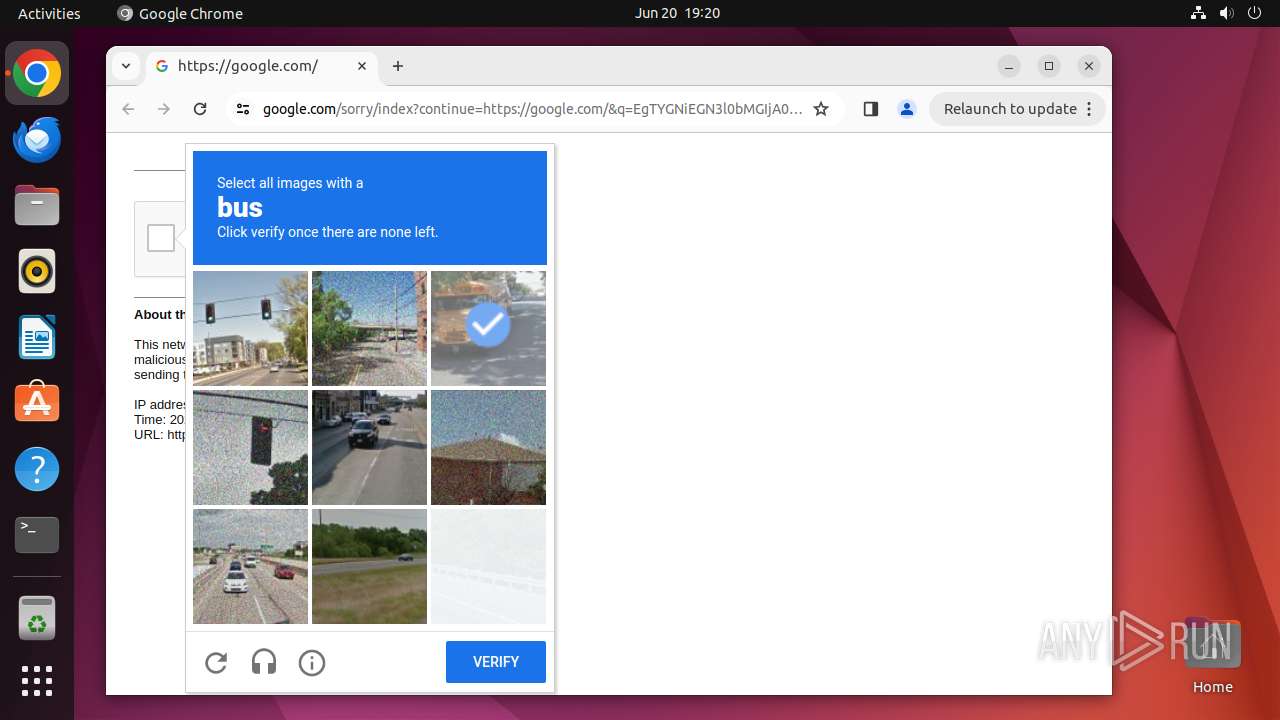Select the tile with black SUV
The image size is (1280, 720).
coord(369,447)
